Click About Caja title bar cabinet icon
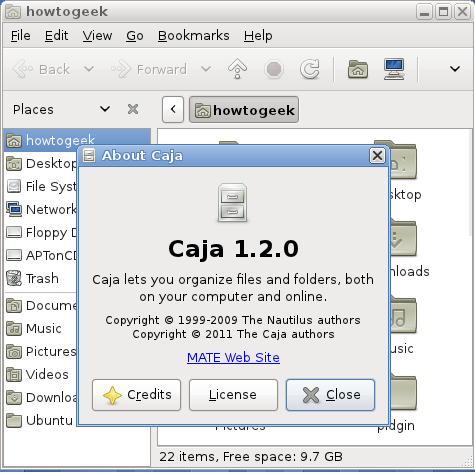The width and height of the screenshot is (475, 472). pyautogui.click(x=89, y=155)
